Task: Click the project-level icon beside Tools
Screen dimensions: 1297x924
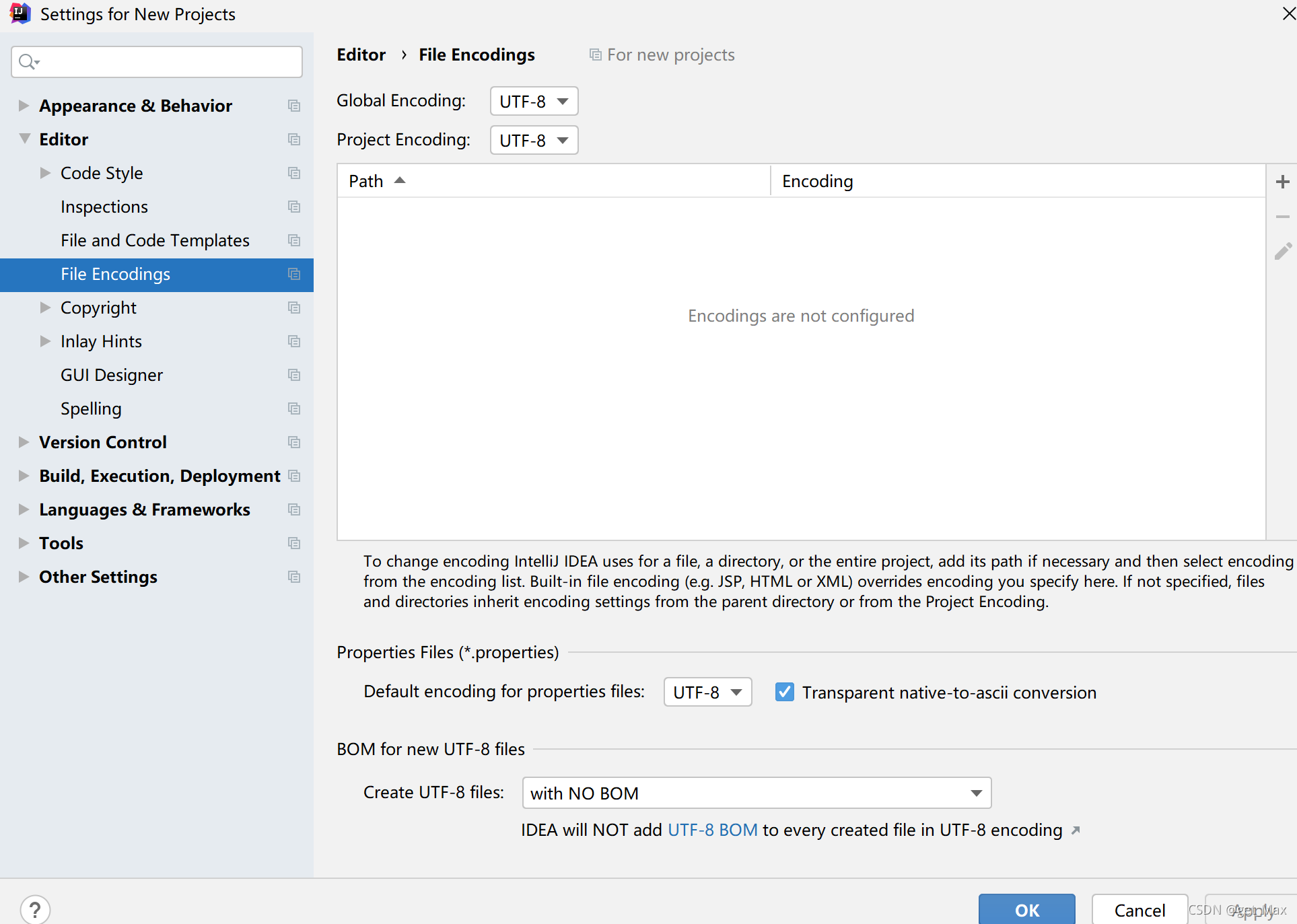Action: click(x=294, y=543)
